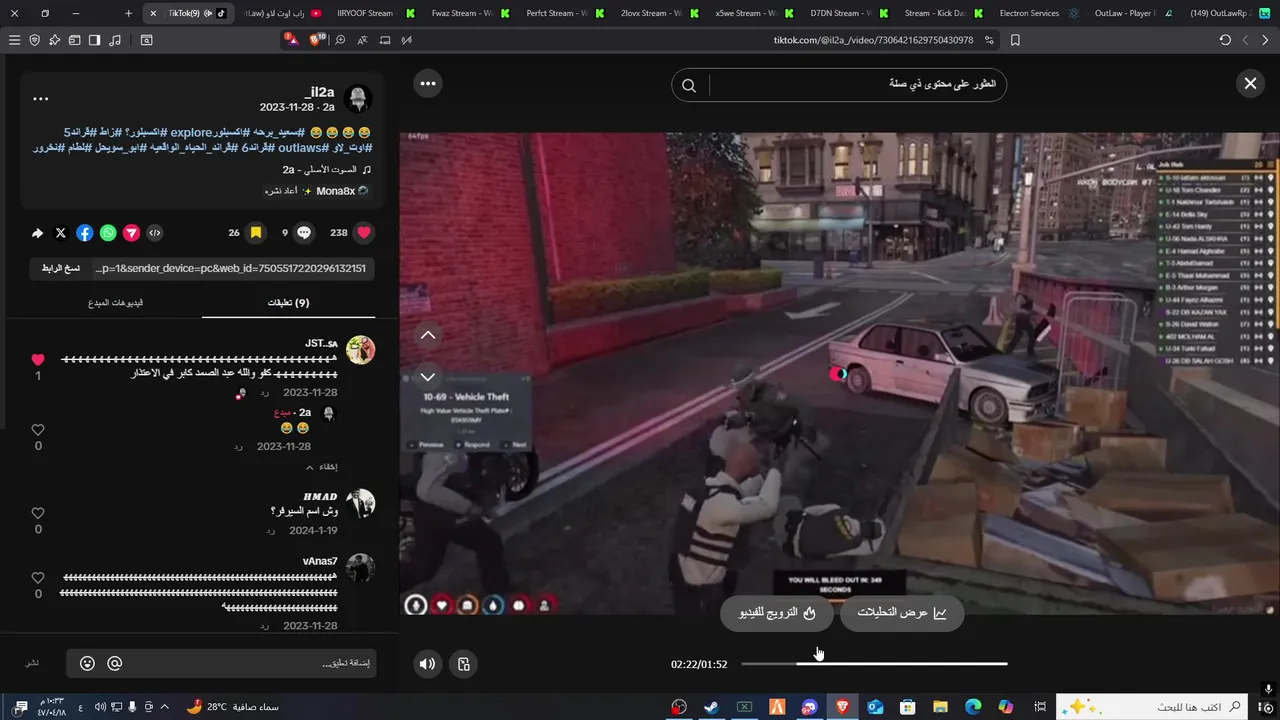1280x720 pixels.
Task: Collapse replies under JST..sa comment
Action: click(321, 467)
